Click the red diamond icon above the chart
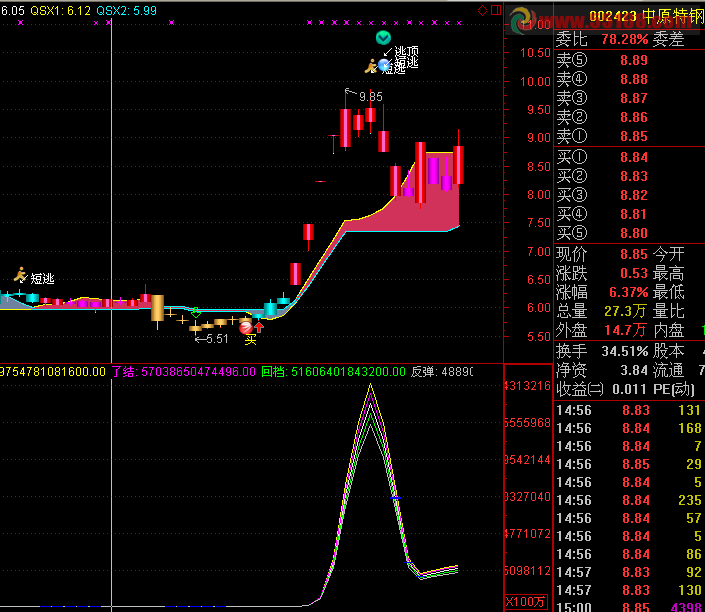This screenshot has width=705, height=612. tap(482, 10)
